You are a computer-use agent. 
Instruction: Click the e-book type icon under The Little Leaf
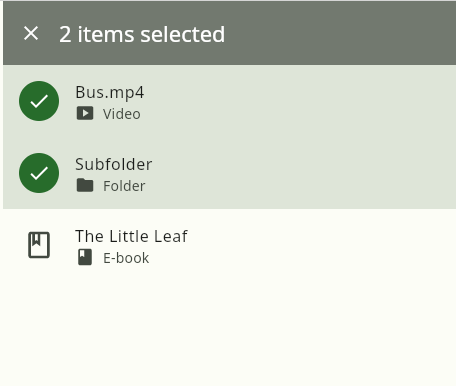(x=85, y=257)
